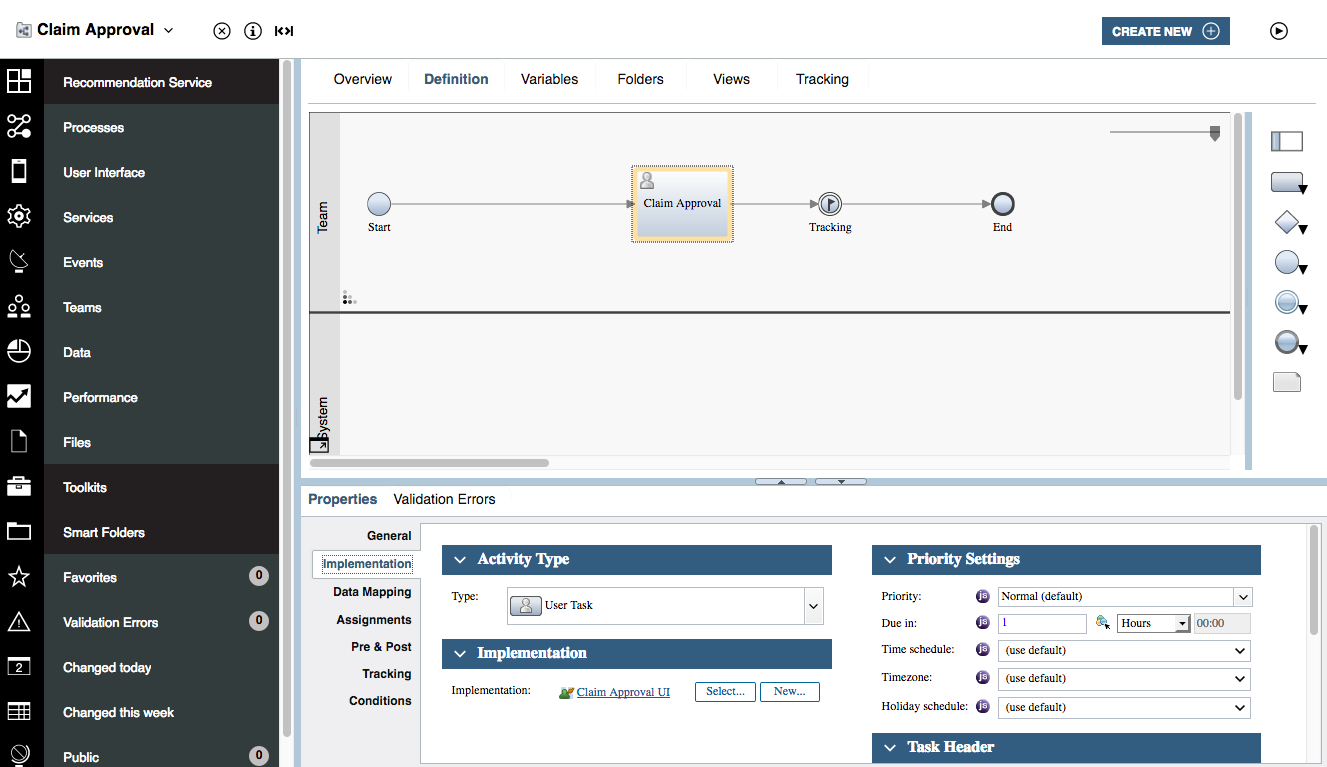This screenshot has height=767, width=1327.
Task: Click the Public globe icon
Action: [x=19, y=755]
